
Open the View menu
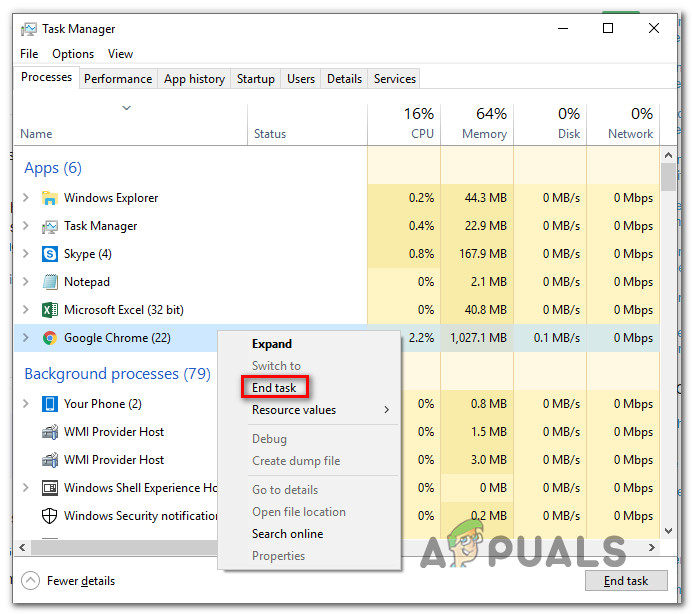(120, 54)
